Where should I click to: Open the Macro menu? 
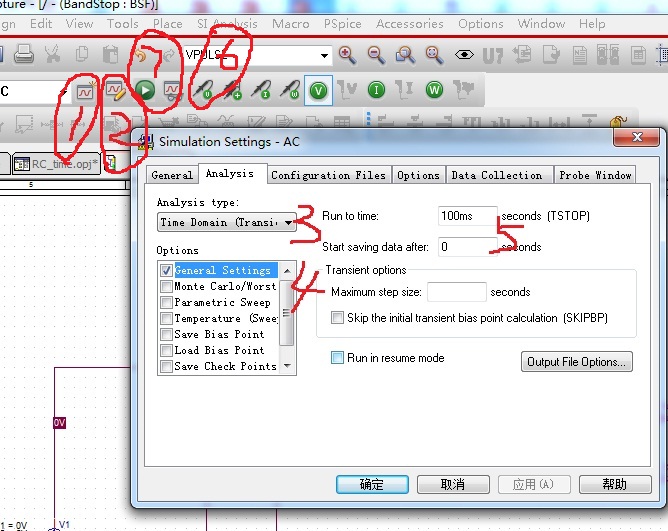pyautogui.click(x=291, y=24)
